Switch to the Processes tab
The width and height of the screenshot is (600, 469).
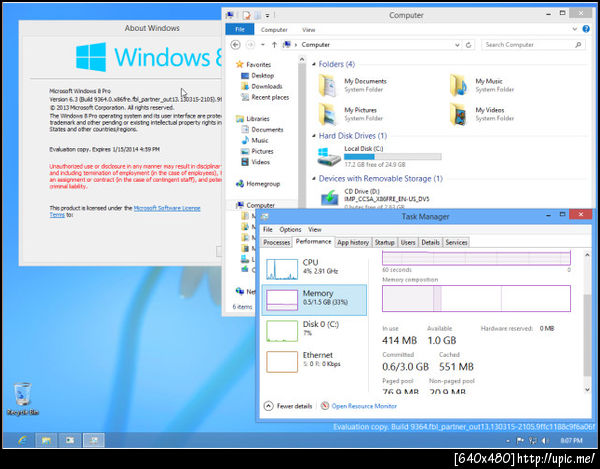point(276,243)
